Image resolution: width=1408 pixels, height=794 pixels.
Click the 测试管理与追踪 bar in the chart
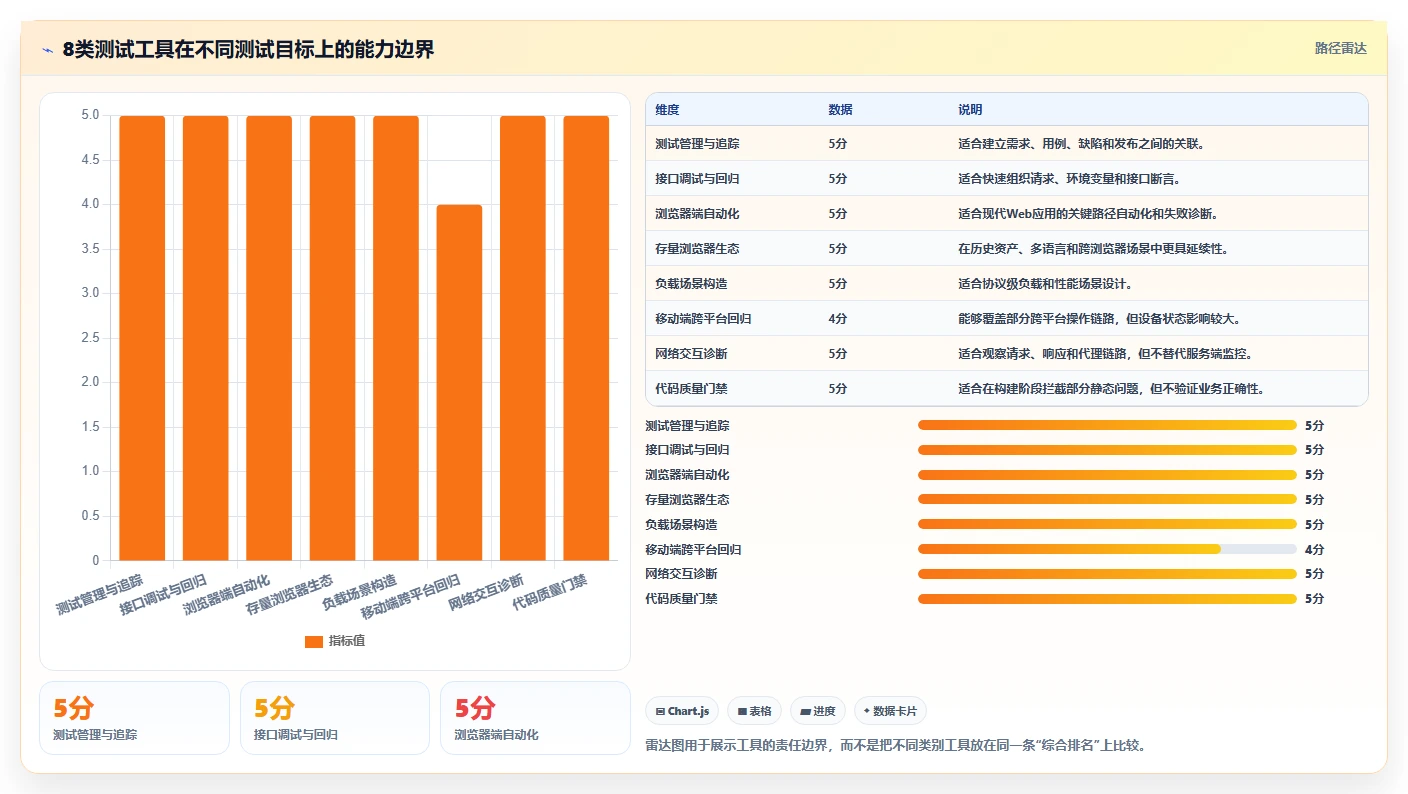point(142,338)
